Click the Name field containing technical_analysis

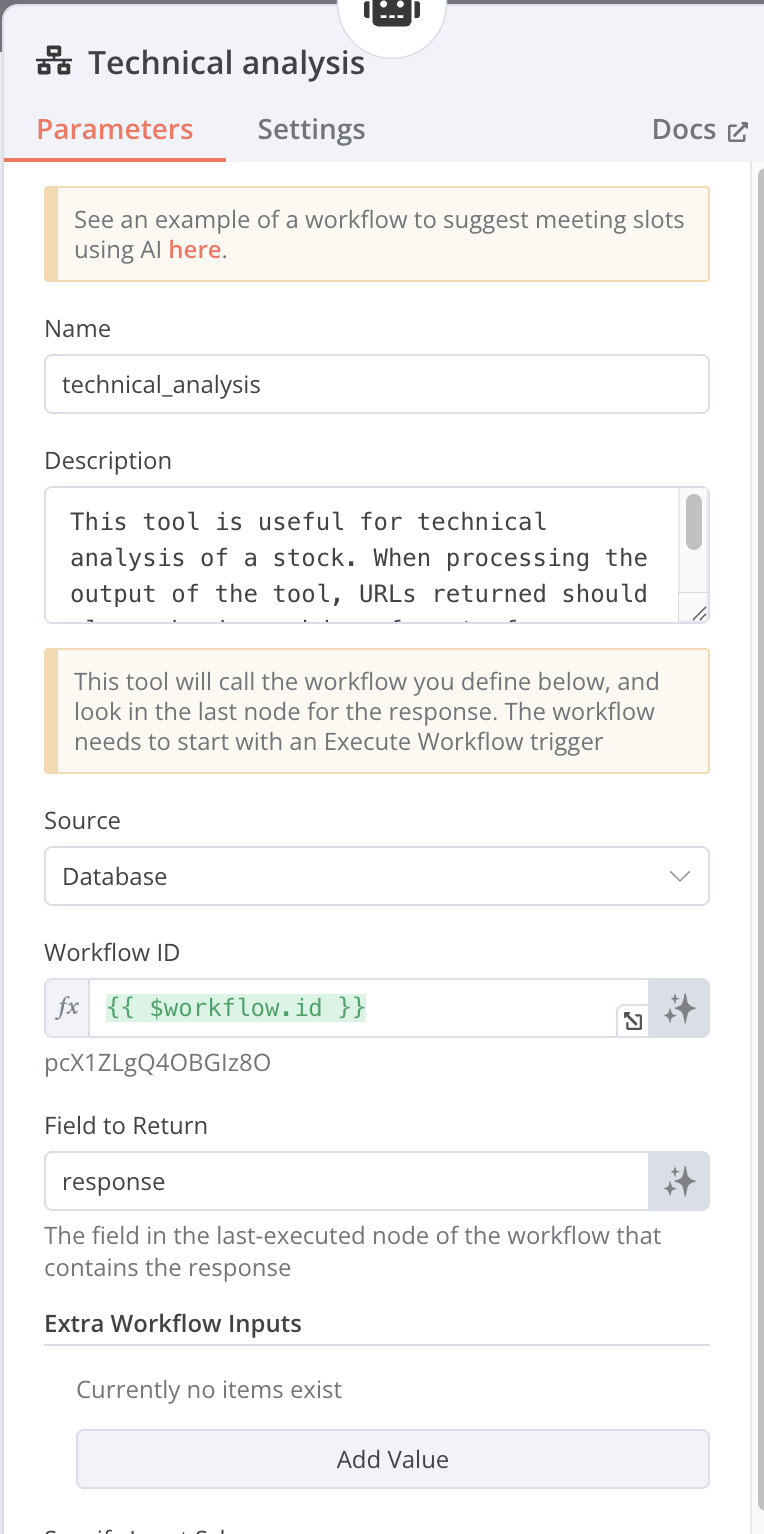coord(376,385)
